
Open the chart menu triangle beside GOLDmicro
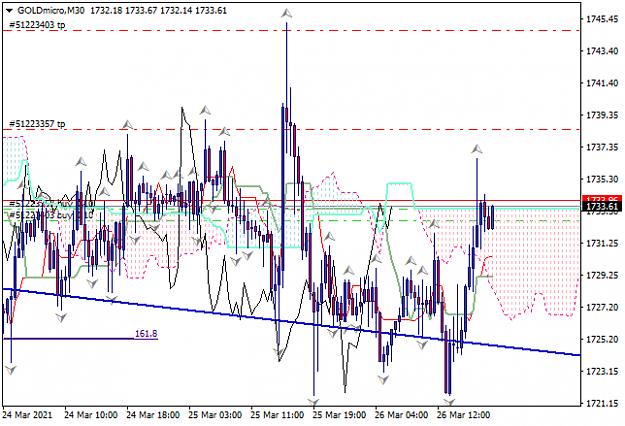pyautogui.click(x=10, y=11)
